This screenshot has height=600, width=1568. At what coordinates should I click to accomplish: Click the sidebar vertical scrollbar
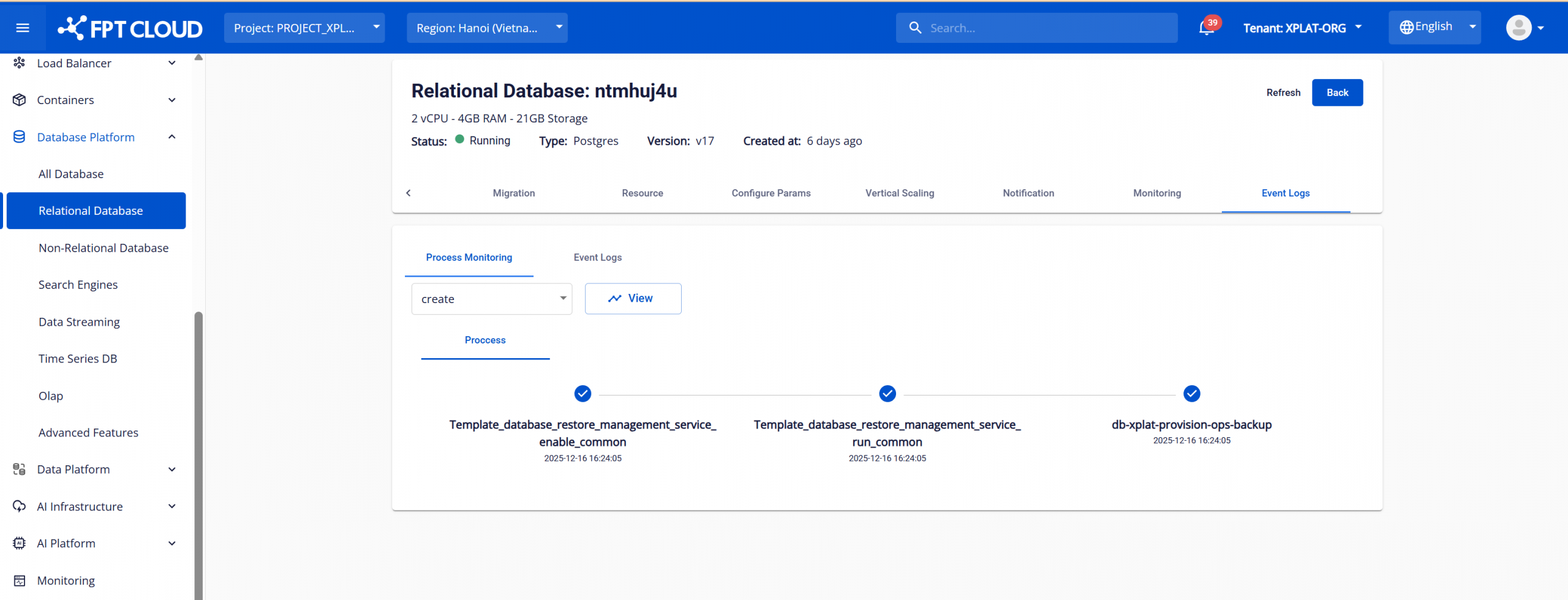pos(198,453)
